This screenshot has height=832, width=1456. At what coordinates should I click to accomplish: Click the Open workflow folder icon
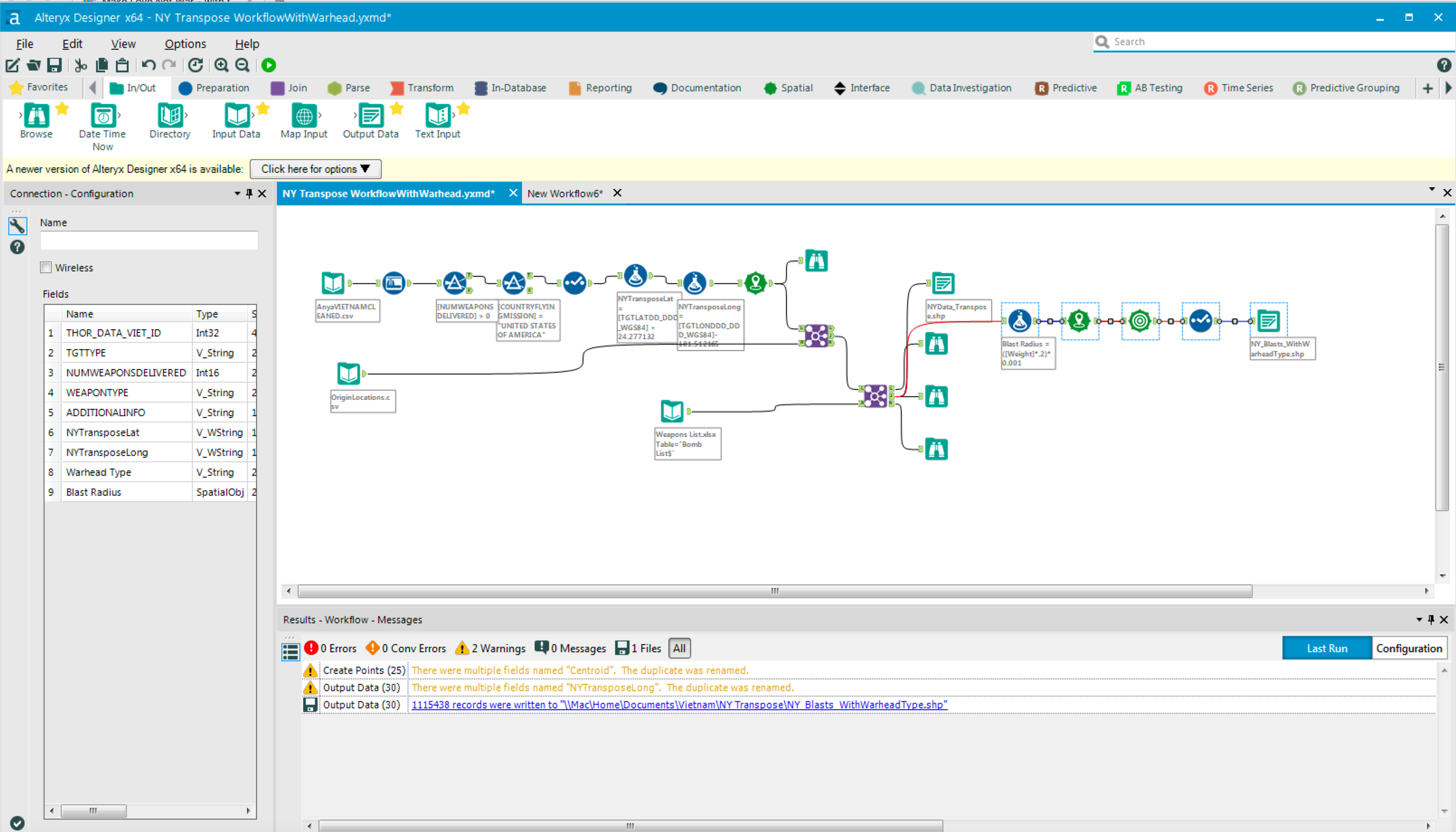(x=33, y=65)
